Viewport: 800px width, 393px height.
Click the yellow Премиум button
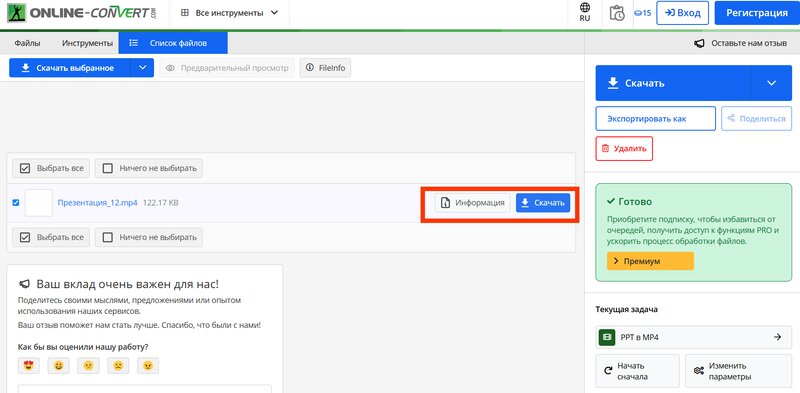coord(651,261)
